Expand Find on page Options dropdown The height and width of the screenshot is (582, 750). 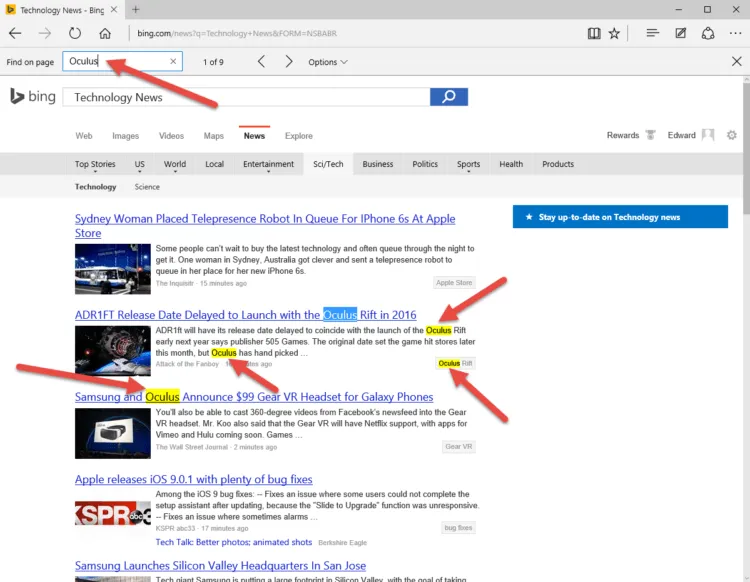pos(328,62)
